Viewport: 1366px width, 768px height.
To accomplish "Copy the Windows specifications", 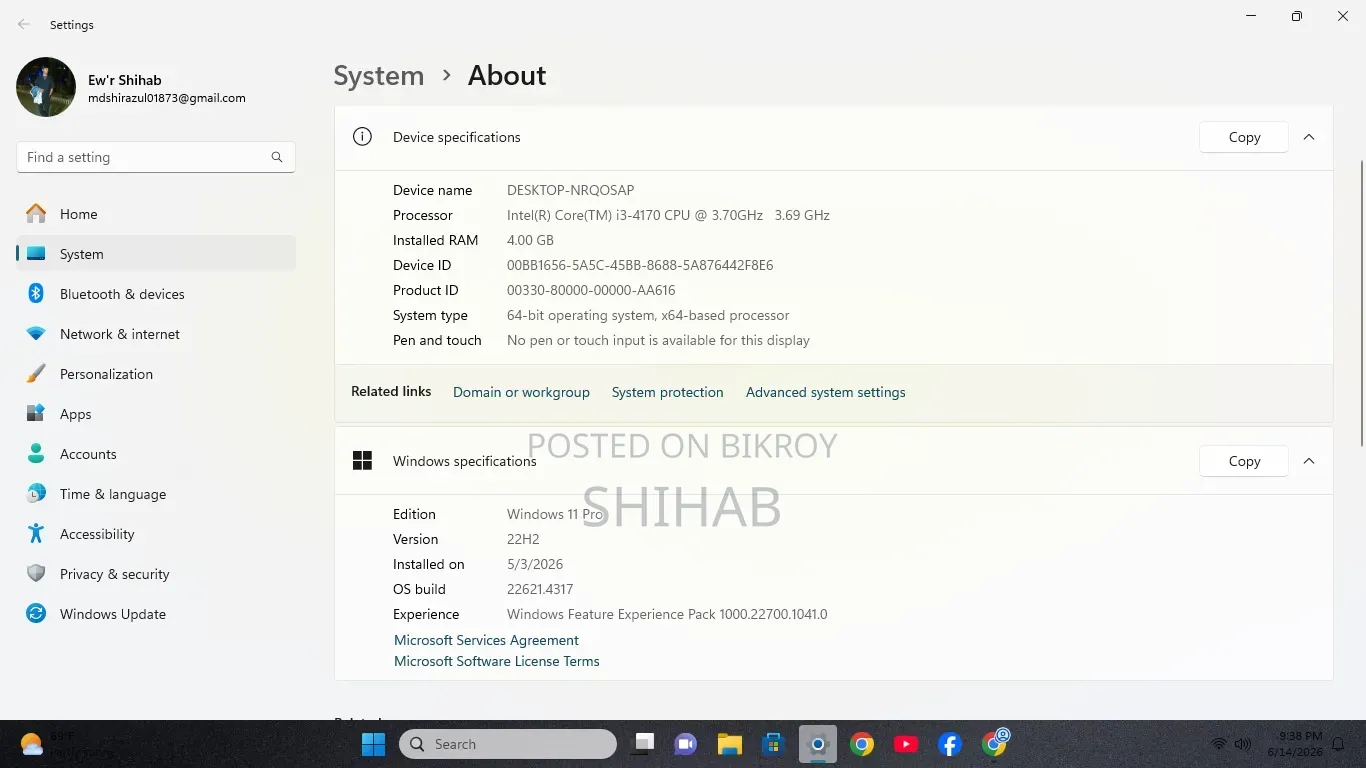I will 1244,461.
